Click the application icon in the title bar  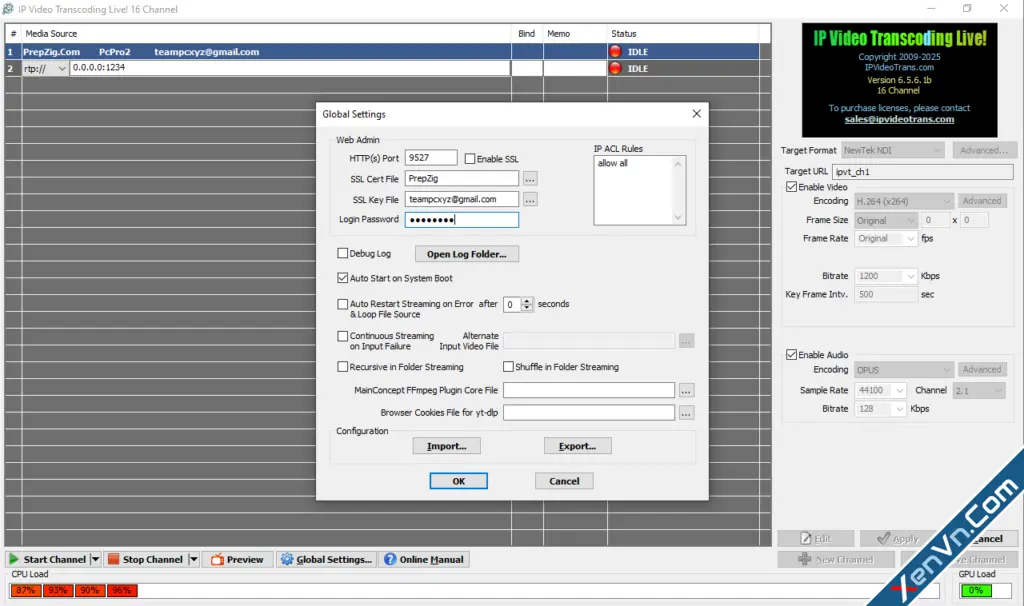pyautogui.click(x=8, y=9)
